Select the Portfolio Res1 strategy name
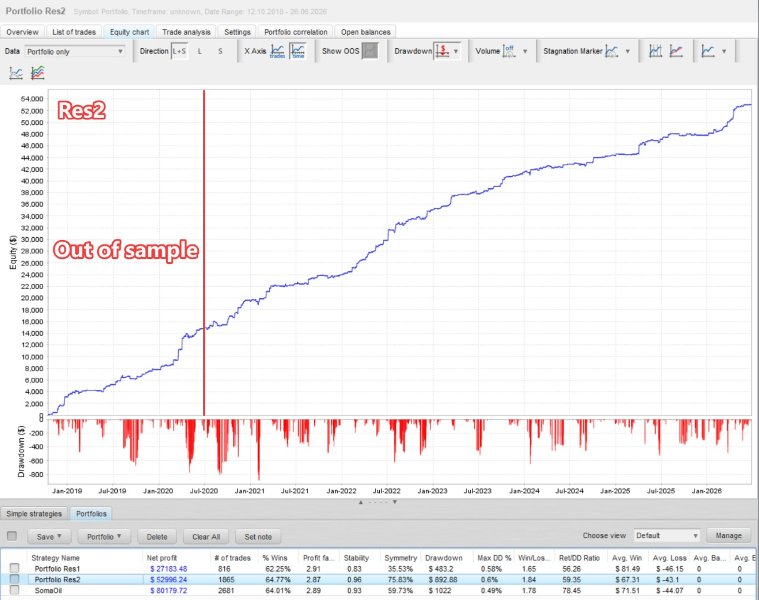The height and width of the screenshot is (600, 759). pyautogui.click(x=57, y=569)
